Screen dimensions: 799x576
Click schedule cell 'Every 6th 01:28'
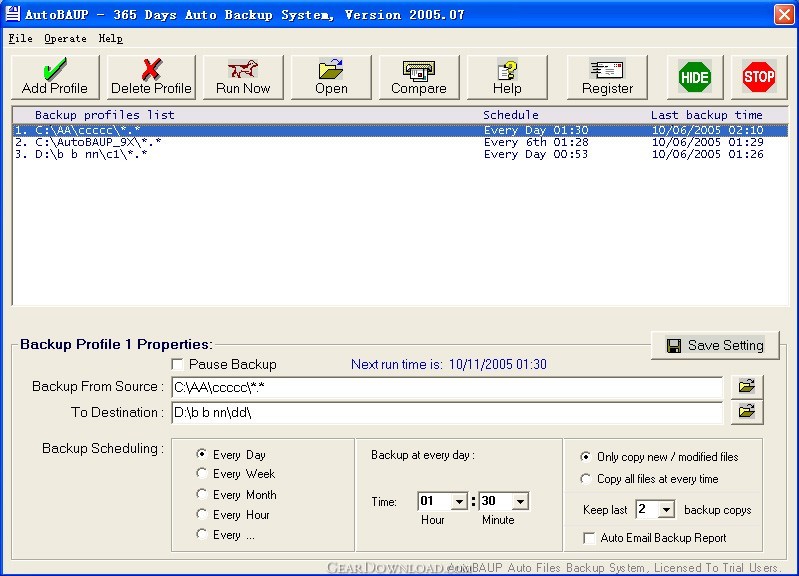click(x=536, y=142)
